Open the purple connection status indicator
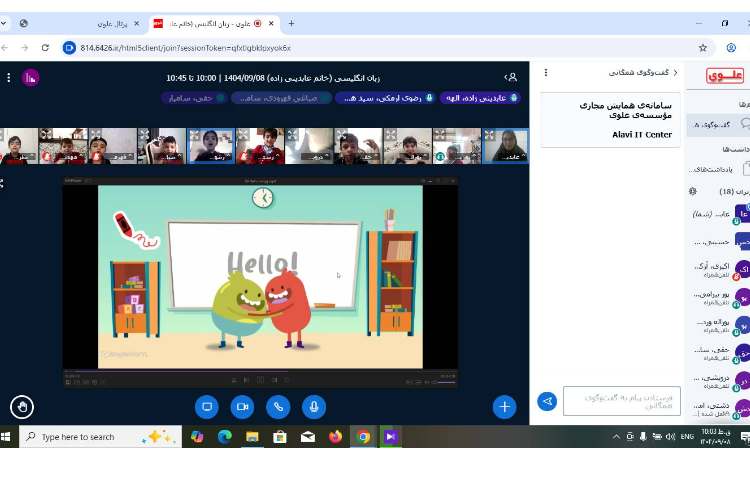The height and width of the screenshot is (480, 750). point(30,77)
